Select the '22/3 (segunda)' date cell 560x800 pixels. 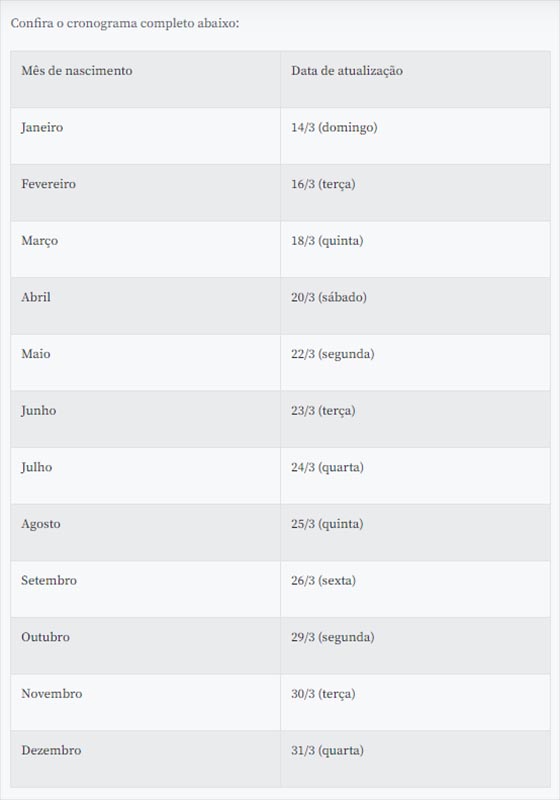pos(415,362)
